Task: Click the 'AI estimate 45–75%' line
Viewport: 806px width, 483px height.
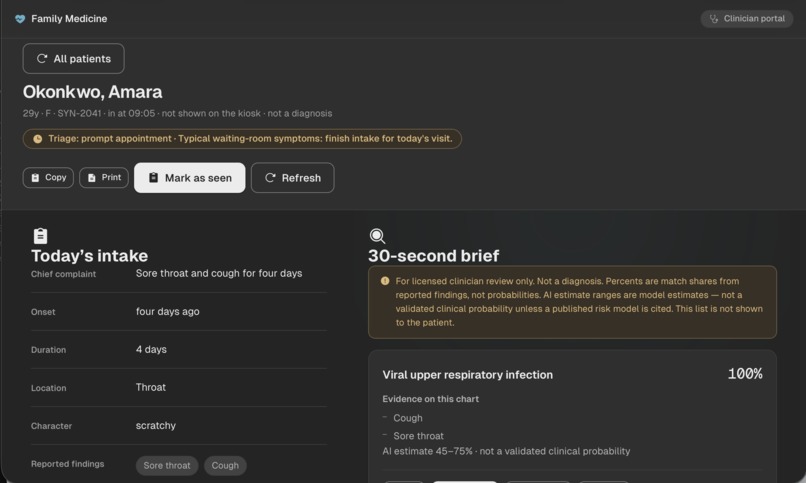Action: click(506, 451)
